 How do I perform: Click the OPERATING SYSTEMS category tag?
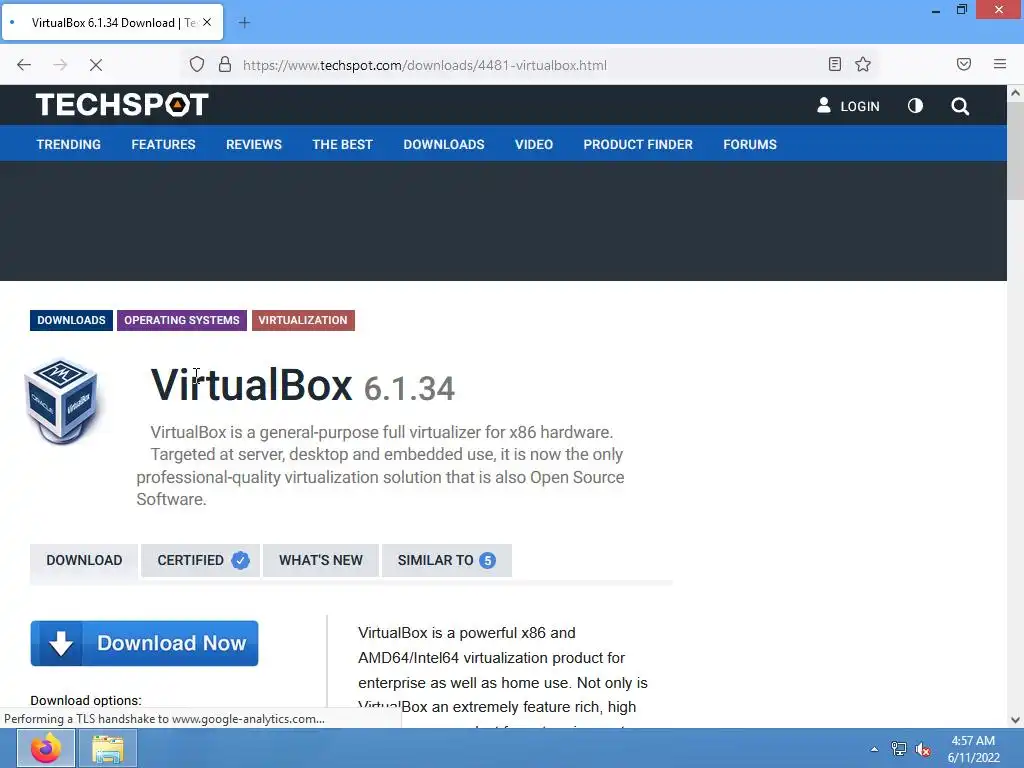(182, 320)
